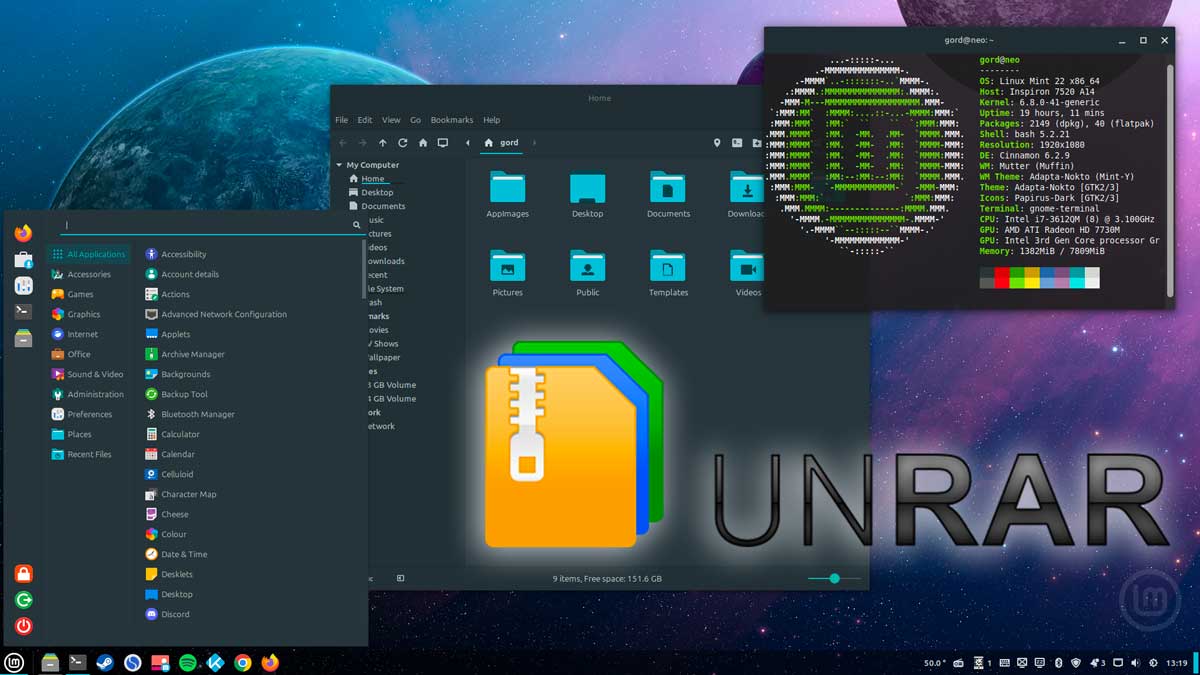Lock the screen with the padlock icon
The height and width of the screenshot is (675, 1200).
(x=23, y=573)
